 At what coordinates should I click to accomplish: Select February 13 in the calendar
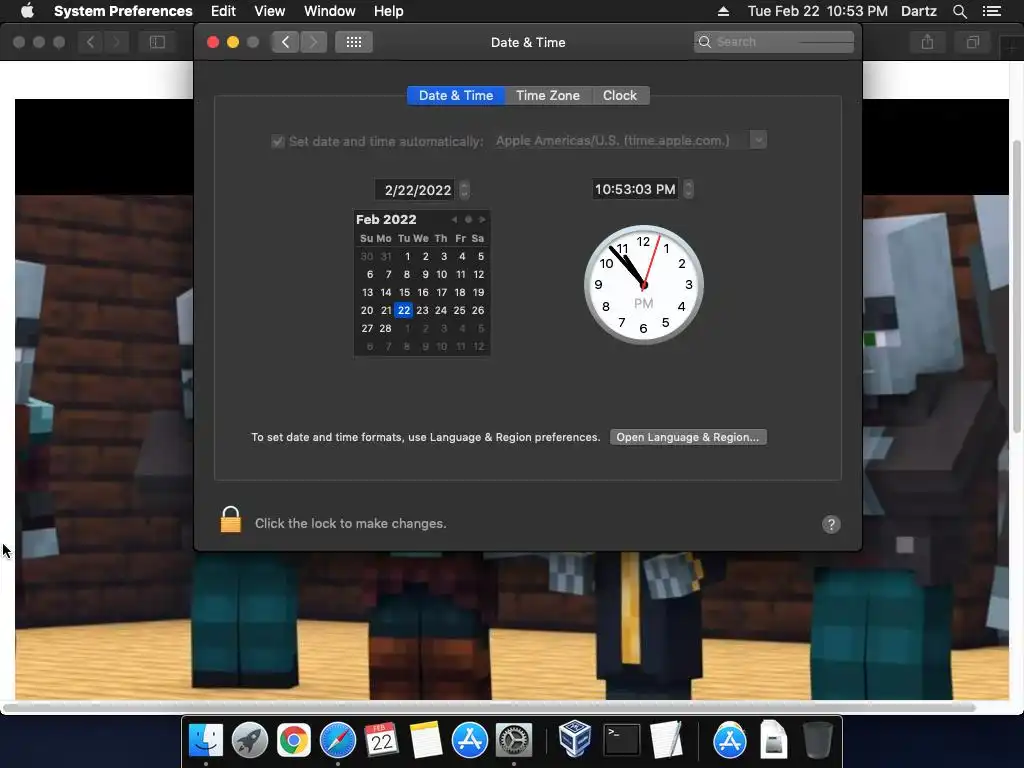coord(367,293)
